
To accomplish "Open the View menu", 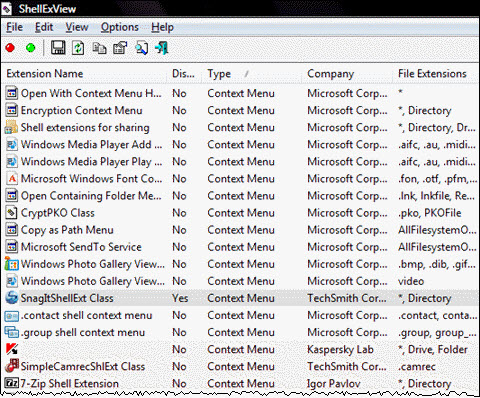I will click(77, 27).
